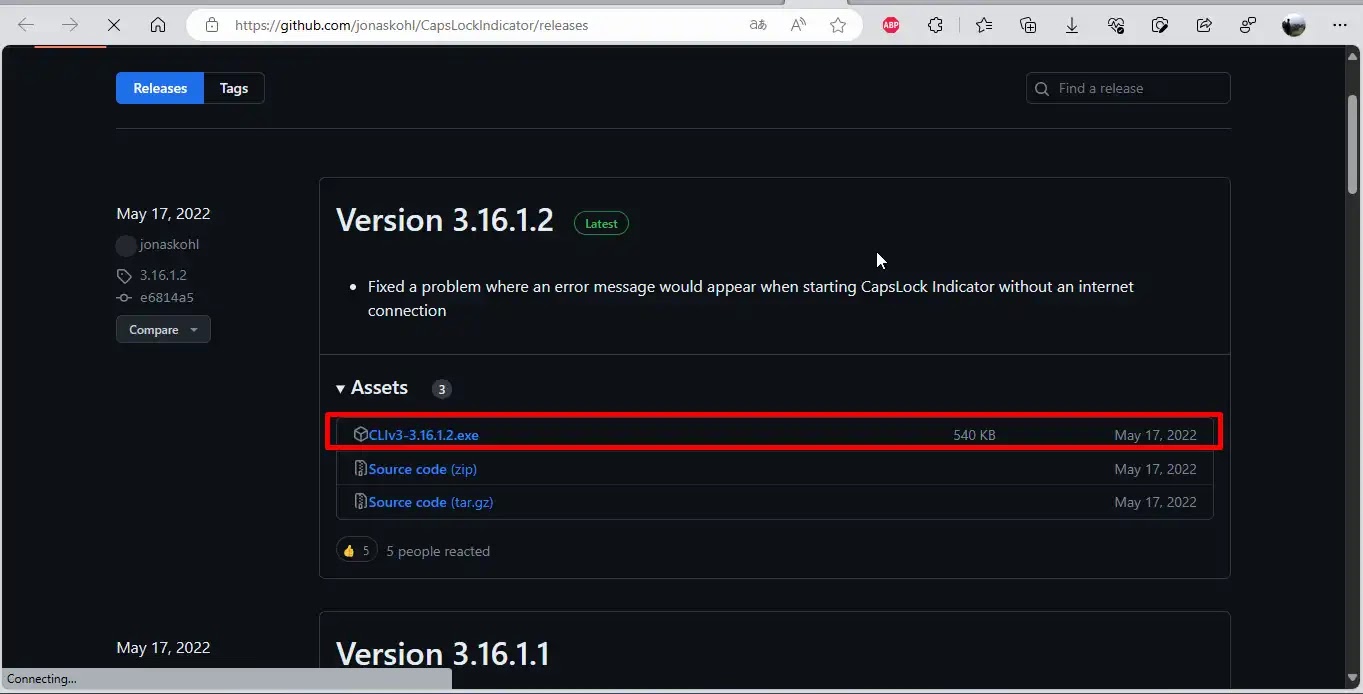This screenshot has width=1363, height=694.
Task: Add this page to favorites star
Action: pos(838,25)
